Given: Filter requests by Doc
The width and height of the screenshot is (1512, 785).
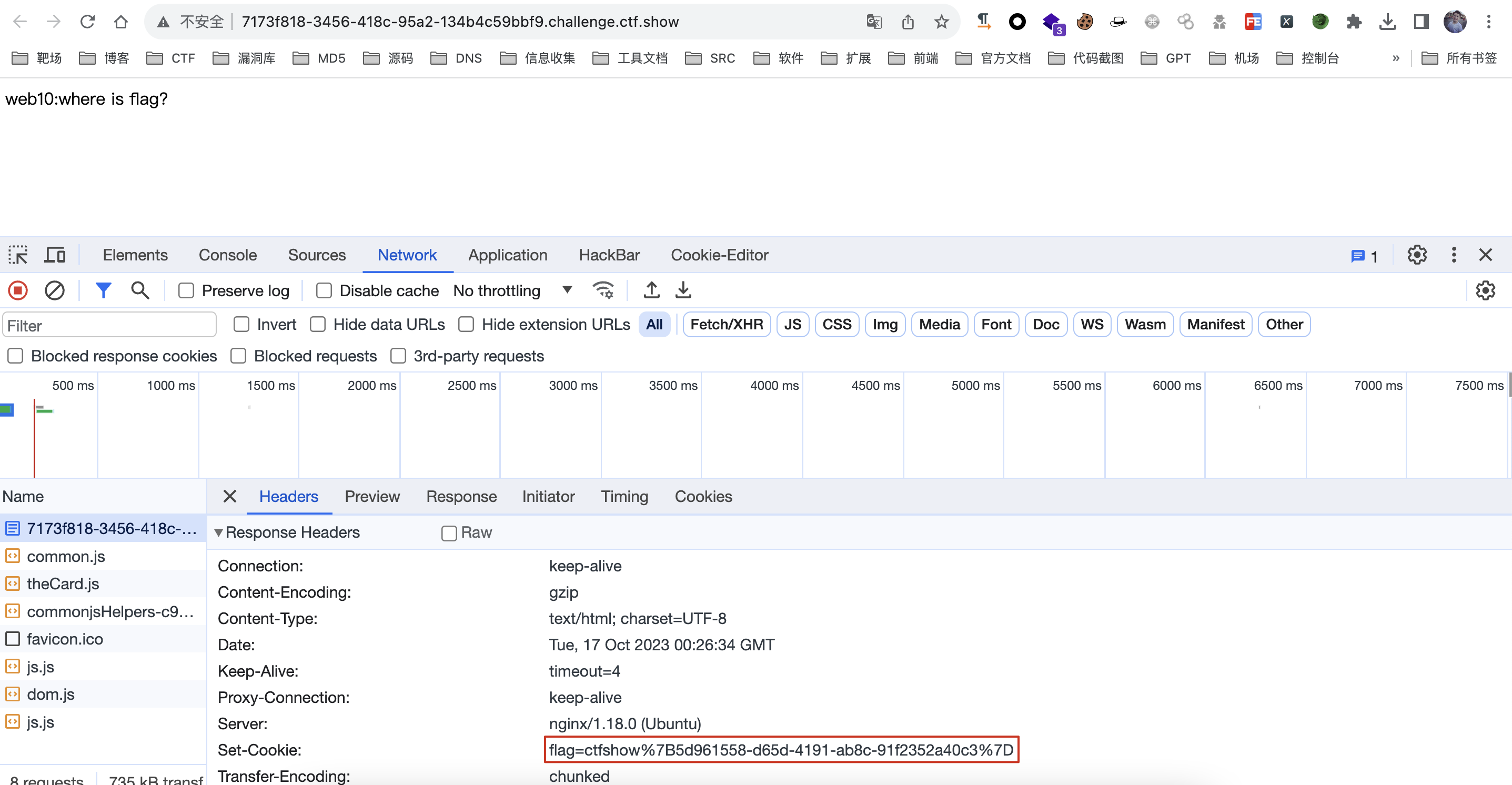Looking at the screenshot, I should (x=1046, y=324).
